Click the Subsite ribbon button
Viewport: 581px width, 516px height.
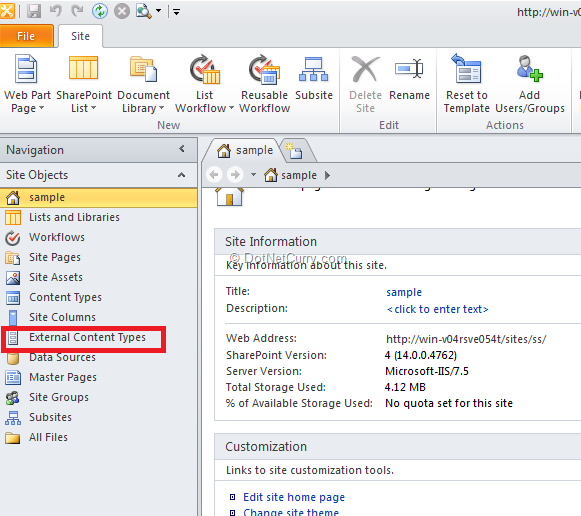(x=314, y=78)
